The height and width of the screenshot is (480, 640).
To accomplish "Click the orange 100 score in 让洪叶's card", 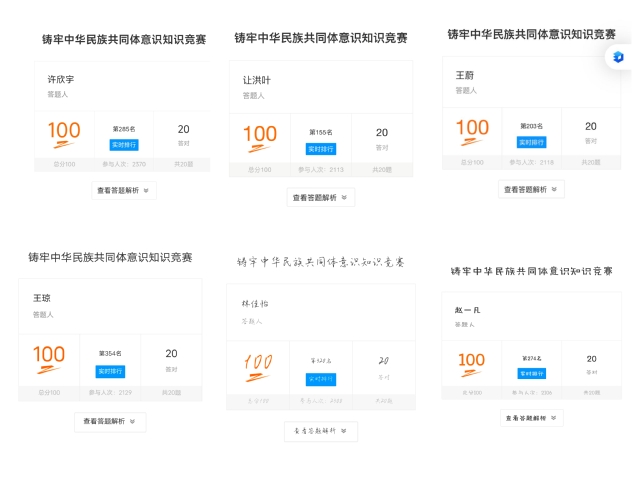I will tap(260, 135).
